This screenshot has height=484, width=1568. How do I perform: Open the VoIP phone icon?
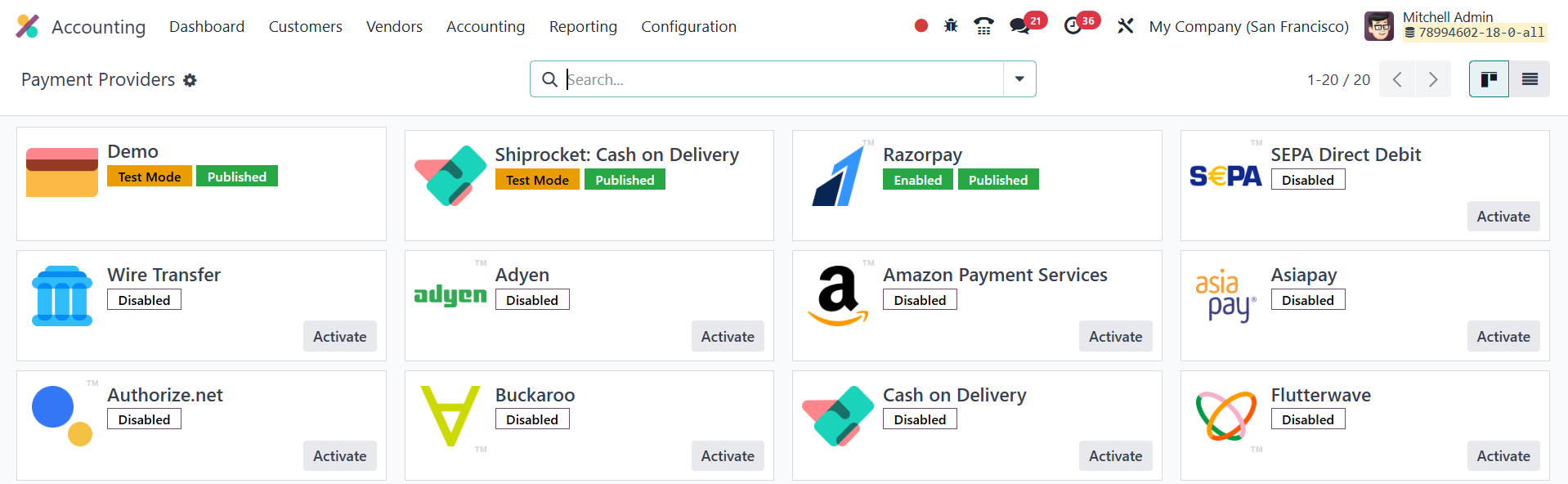pyautogui.click(x=983, y=26)
